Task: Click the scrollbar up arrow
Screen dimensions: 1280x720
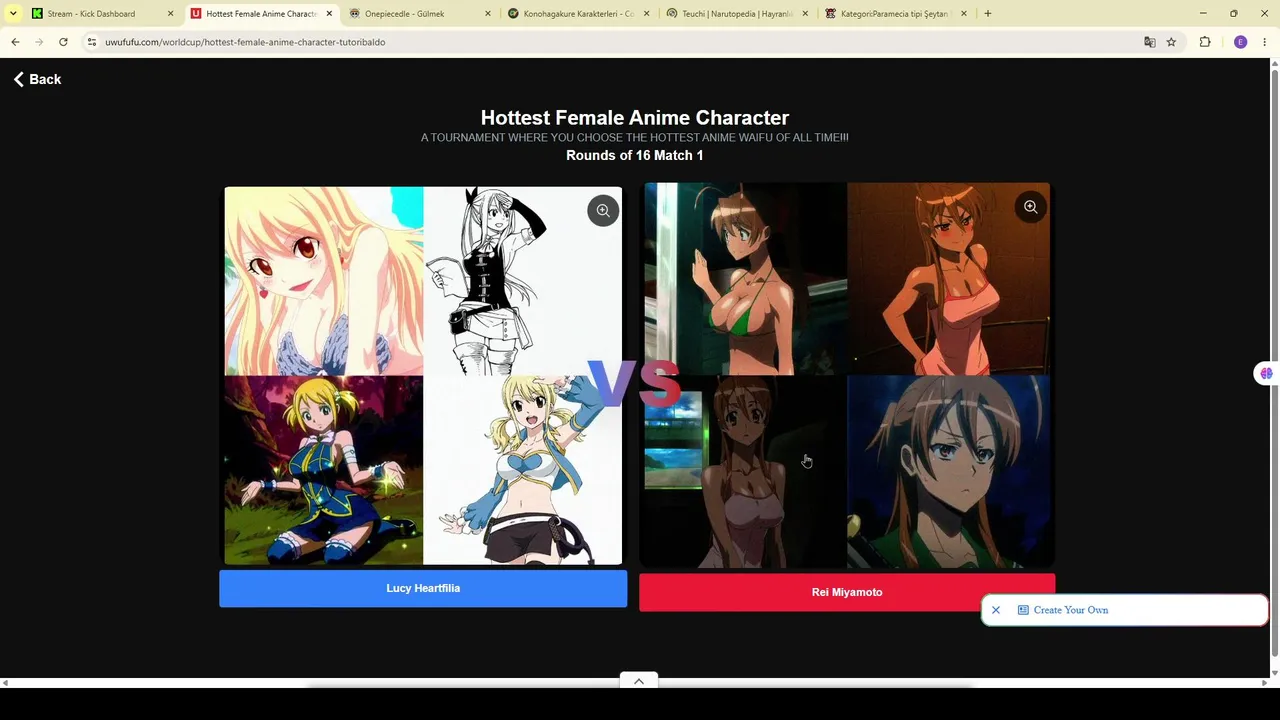Action: [x=1275, y=64]
